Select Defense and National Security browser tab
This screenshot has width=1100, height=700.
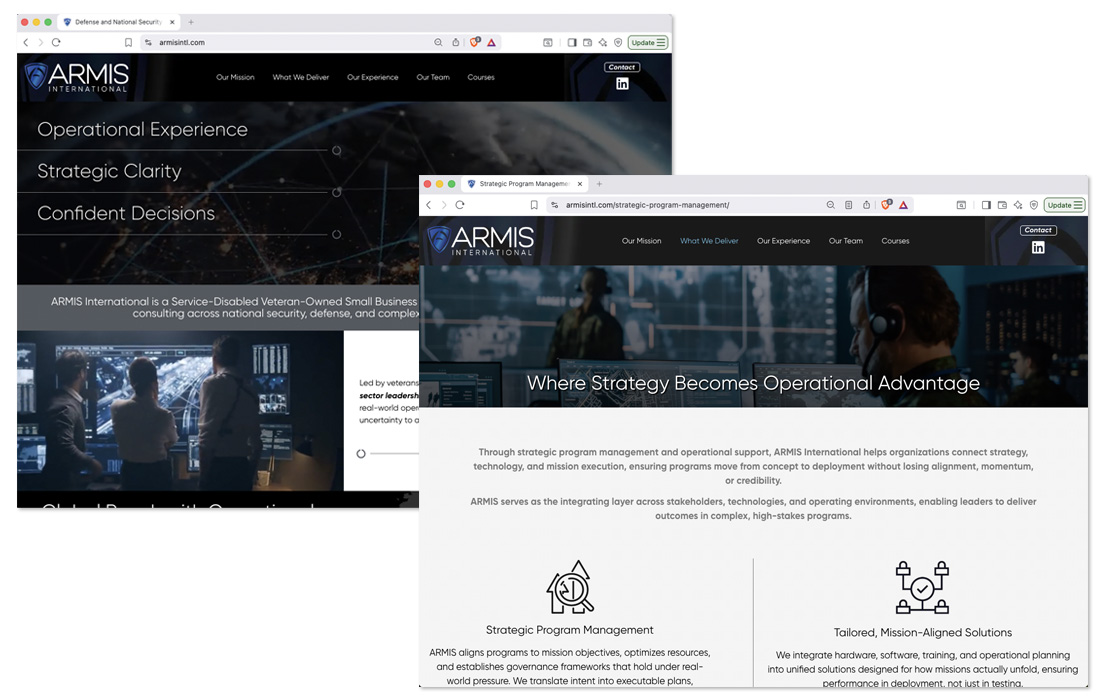118,22
